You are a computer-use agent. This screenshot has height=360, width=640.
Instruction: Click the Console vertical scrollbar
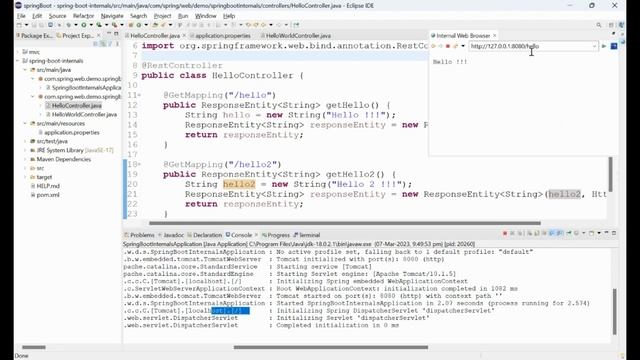614,311
